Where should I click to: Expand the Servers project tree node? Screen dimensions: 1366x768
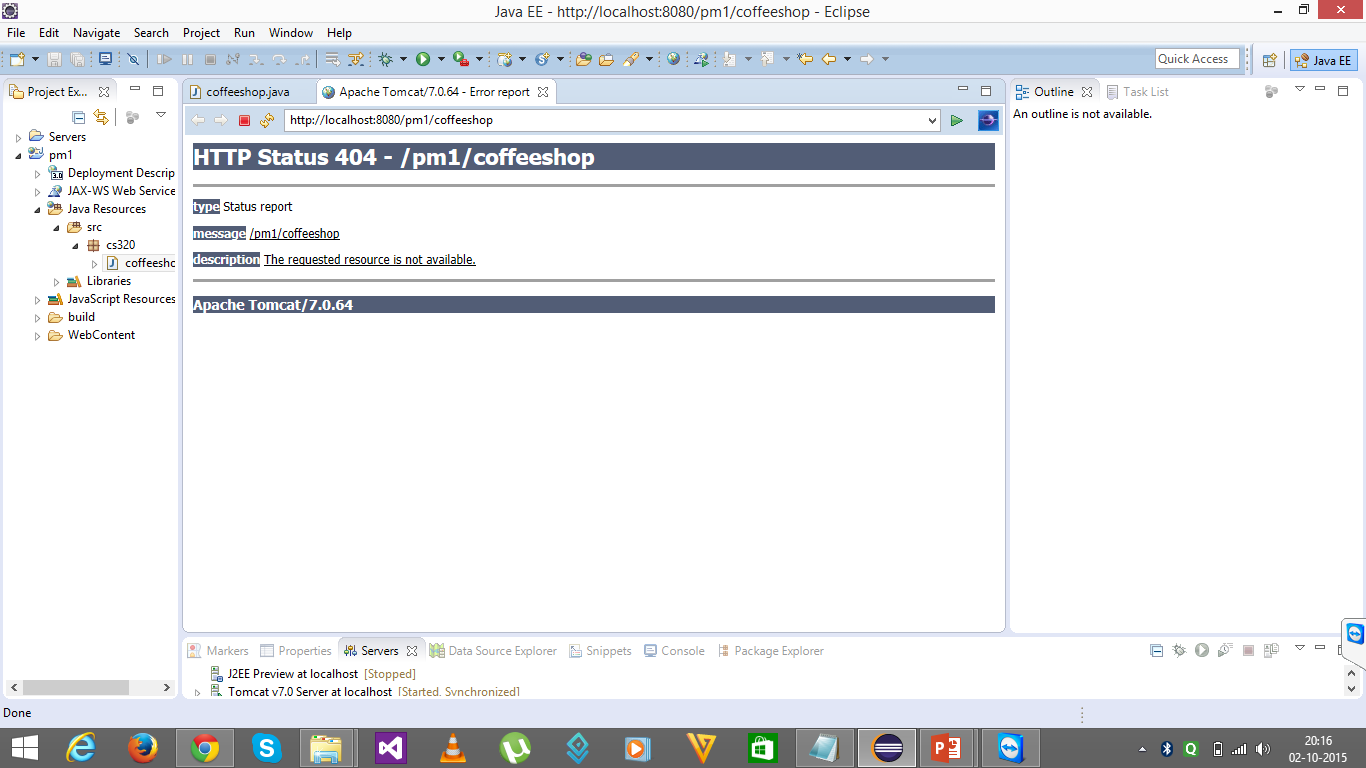pos(18,137)
